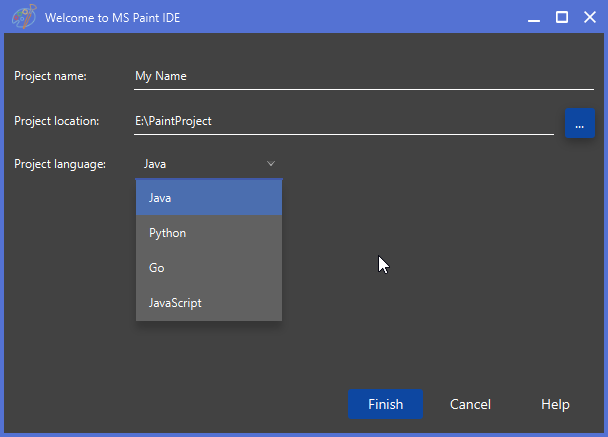Image resolution: width=608 pixels, height=437 pixels.
Task: Pick Go from the language options
Action: pos(209,268)
